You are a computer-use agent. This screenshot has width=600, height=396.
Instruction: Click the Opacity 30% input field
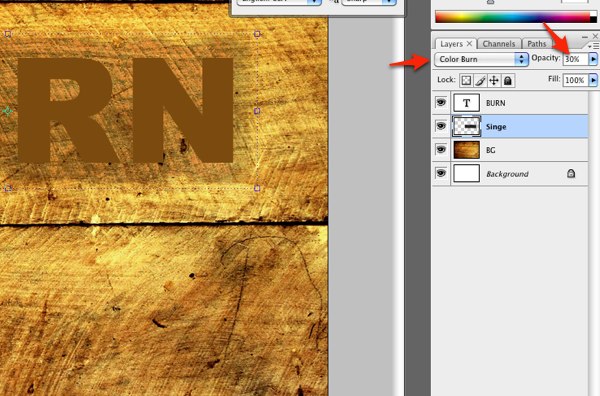(x=575, y=59)
